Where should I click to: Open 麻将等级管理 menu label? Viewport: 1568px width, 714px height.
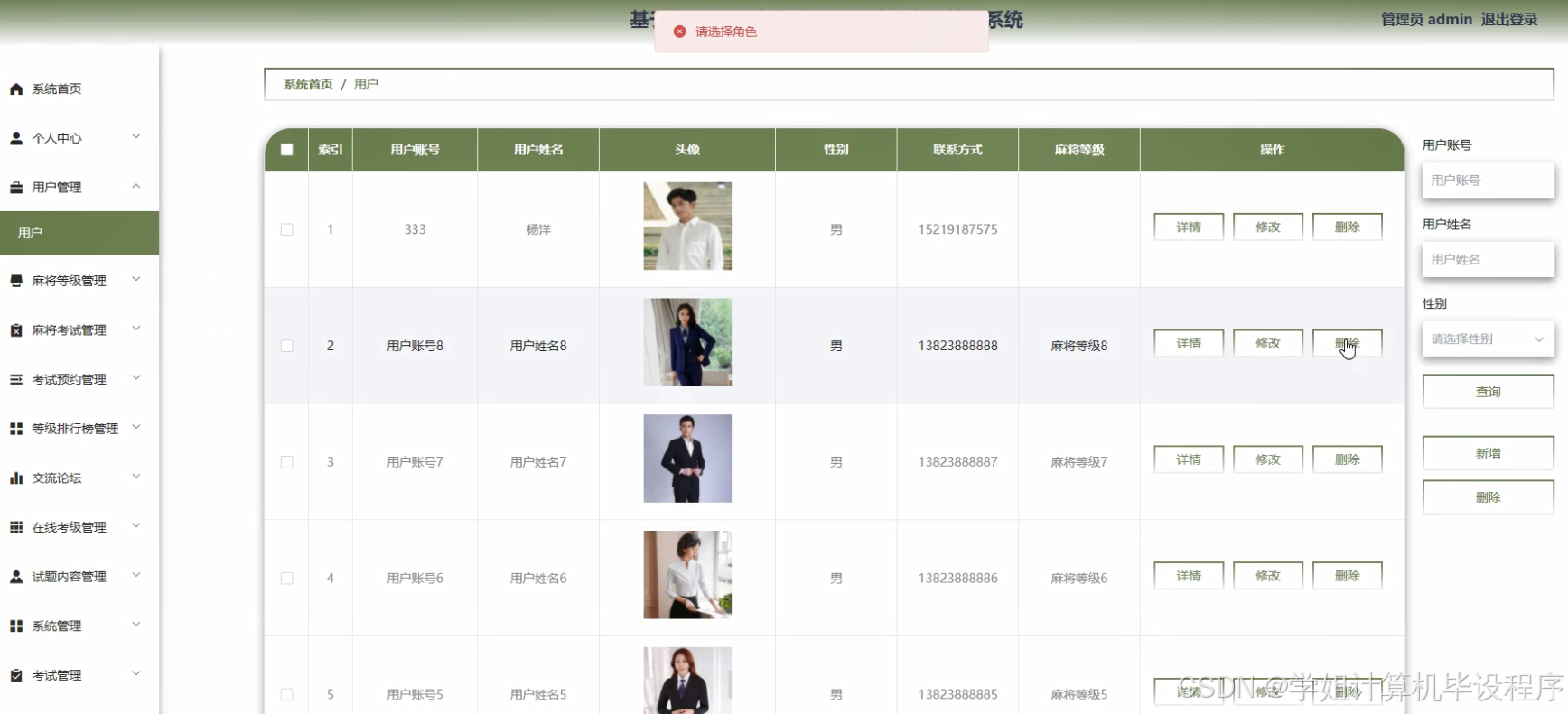coord(69,281)
